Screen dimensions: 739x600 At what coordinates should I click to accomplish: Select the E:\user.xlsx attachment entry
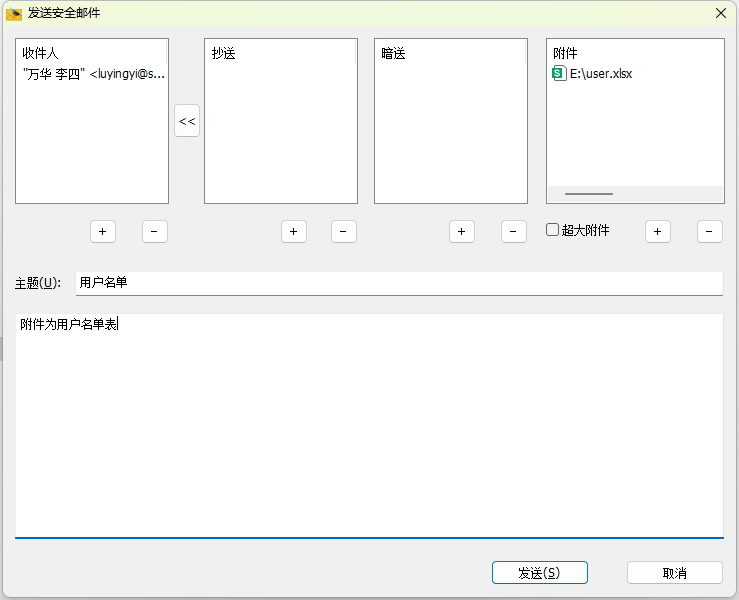click(600, 74)
